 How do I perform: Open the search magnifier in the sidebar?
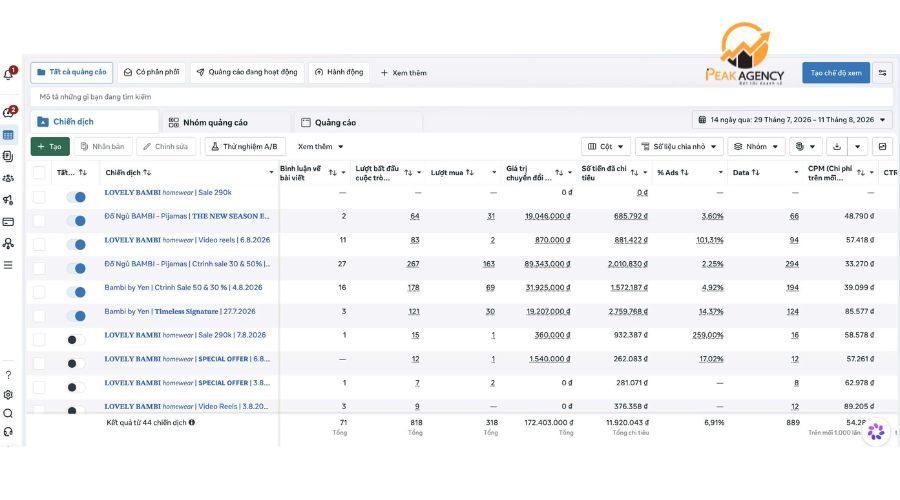[8, 413]
